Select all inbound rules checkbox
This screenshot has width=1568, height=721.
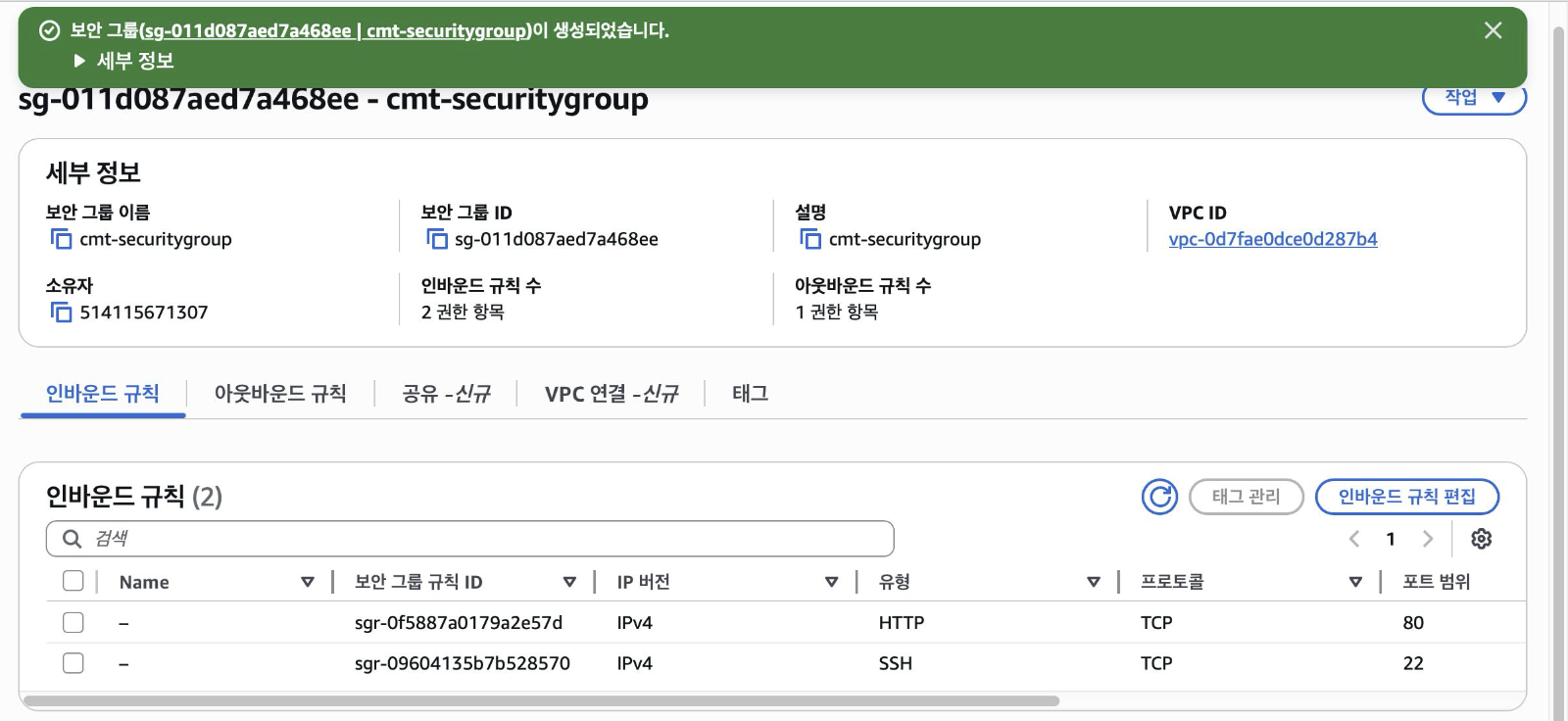pos(73,581)
